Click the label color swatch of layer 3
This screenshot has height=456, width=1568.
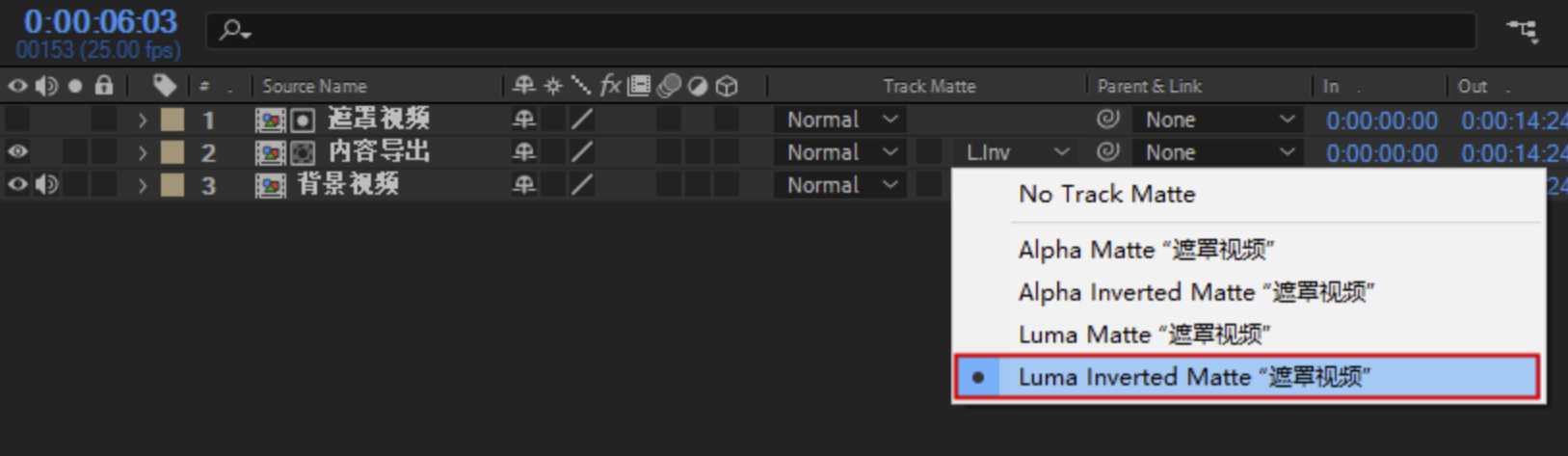[173, 185]
